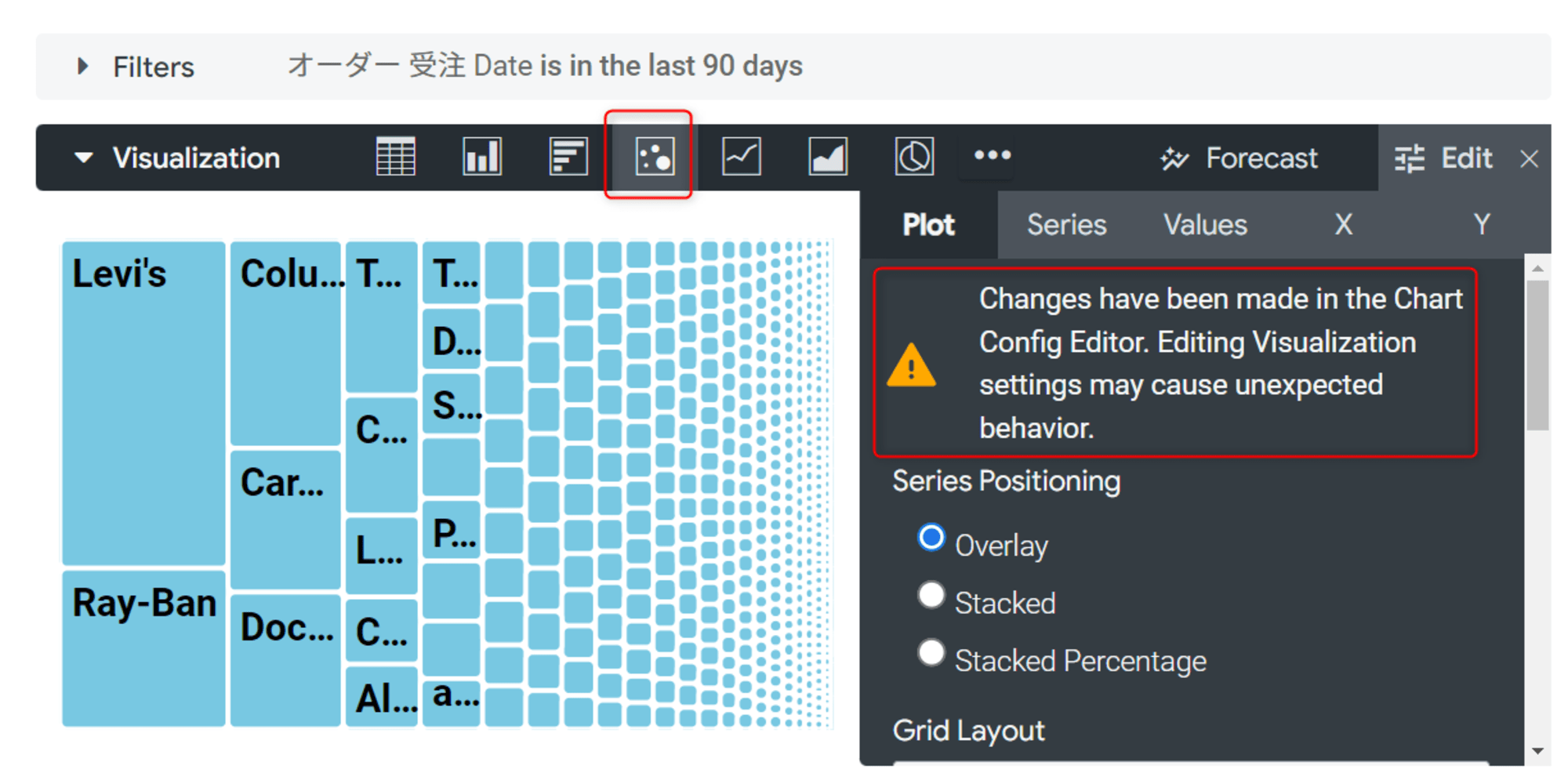The image size is (1568, 780).
Task: Switch to the Y axis tab
Action: 1482,225
